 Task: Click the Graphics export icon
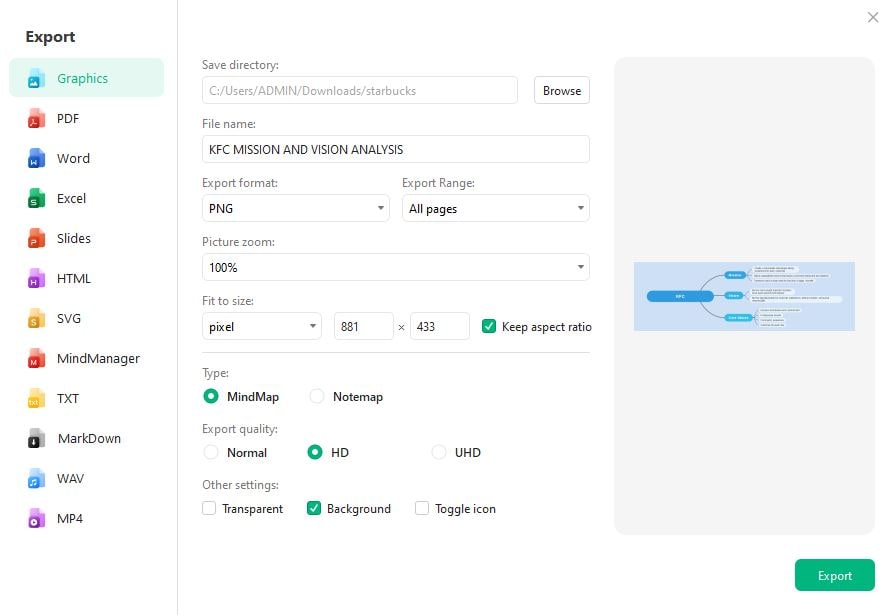click(x=35, y=79)
